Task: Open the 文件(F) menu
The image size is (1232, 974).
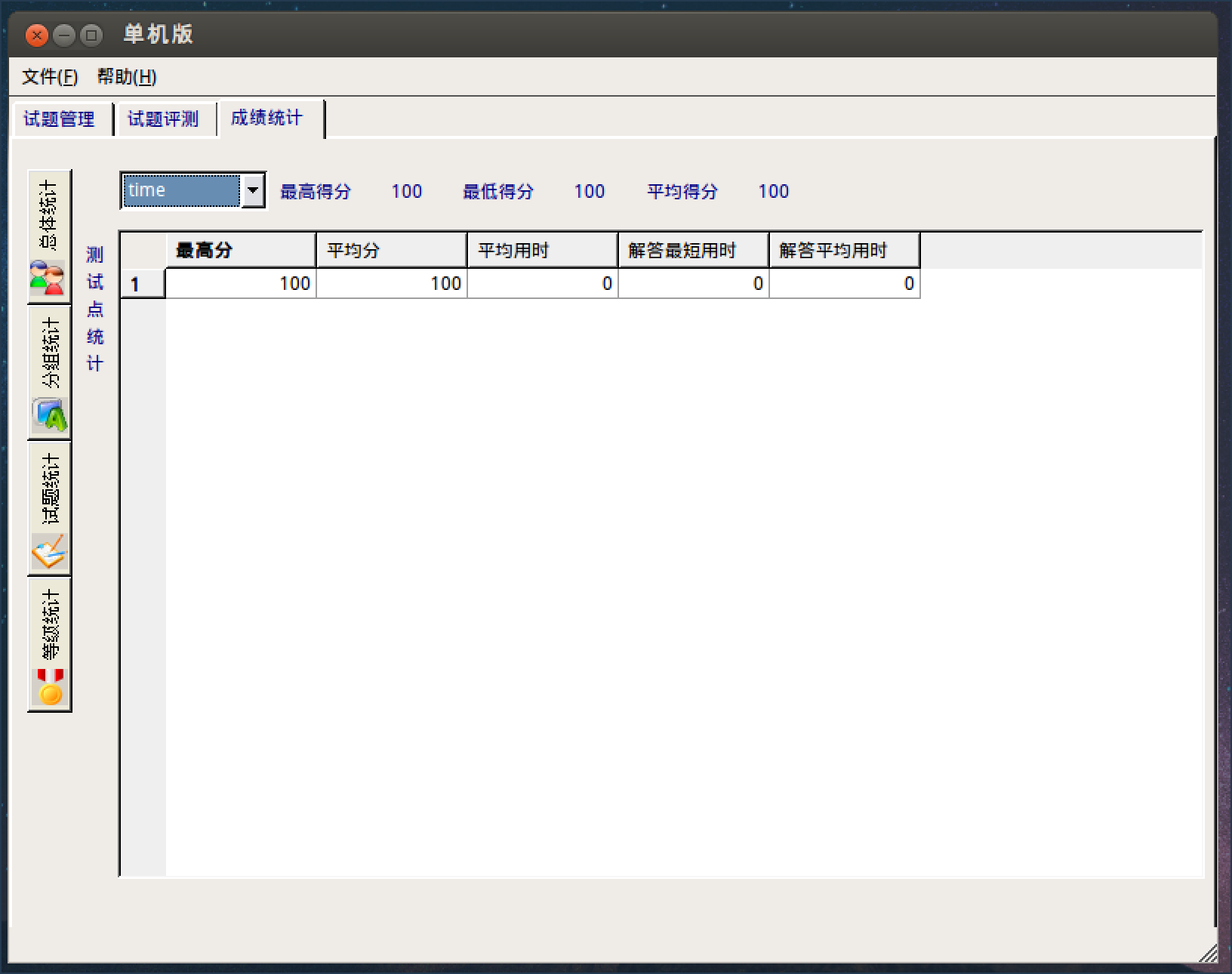Action: click(x=50, y=76)
